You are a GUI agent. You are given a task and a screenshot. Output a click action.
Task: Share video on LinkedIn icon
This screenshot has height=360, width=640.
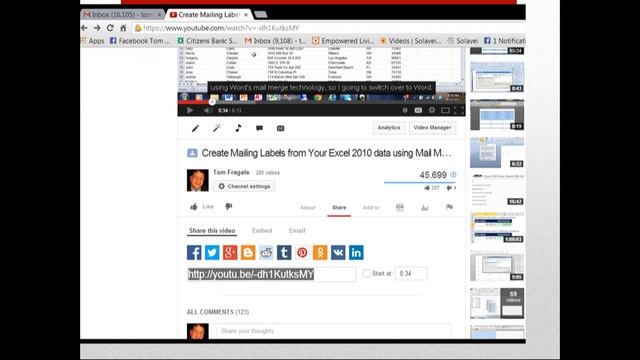(356, 253)
